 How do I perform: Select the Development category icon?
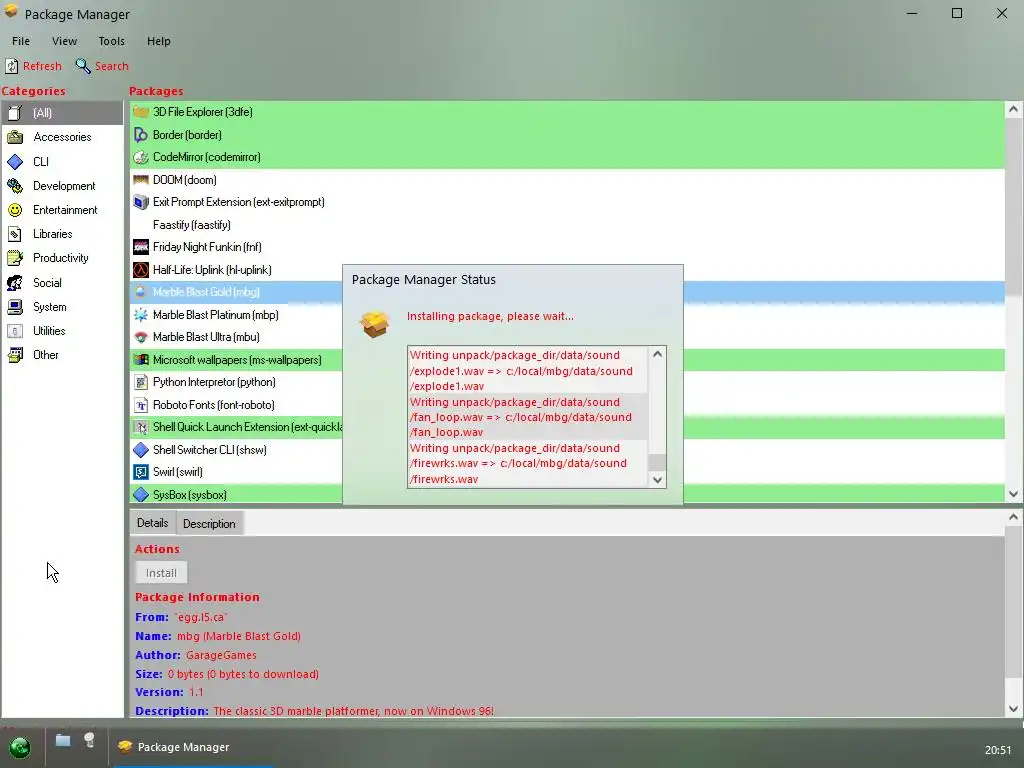pyautogui.click(x=15, y=186)
